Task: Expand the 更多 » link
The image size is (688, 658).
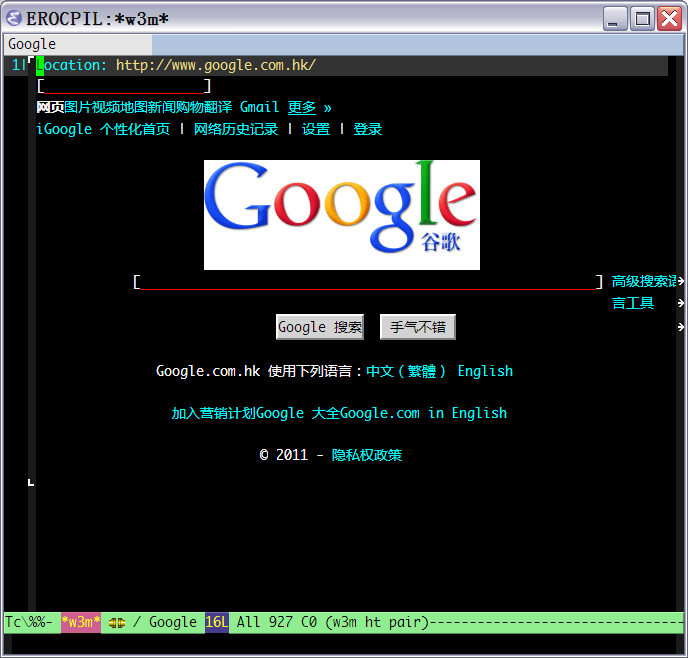Action: tap(309, 107)
